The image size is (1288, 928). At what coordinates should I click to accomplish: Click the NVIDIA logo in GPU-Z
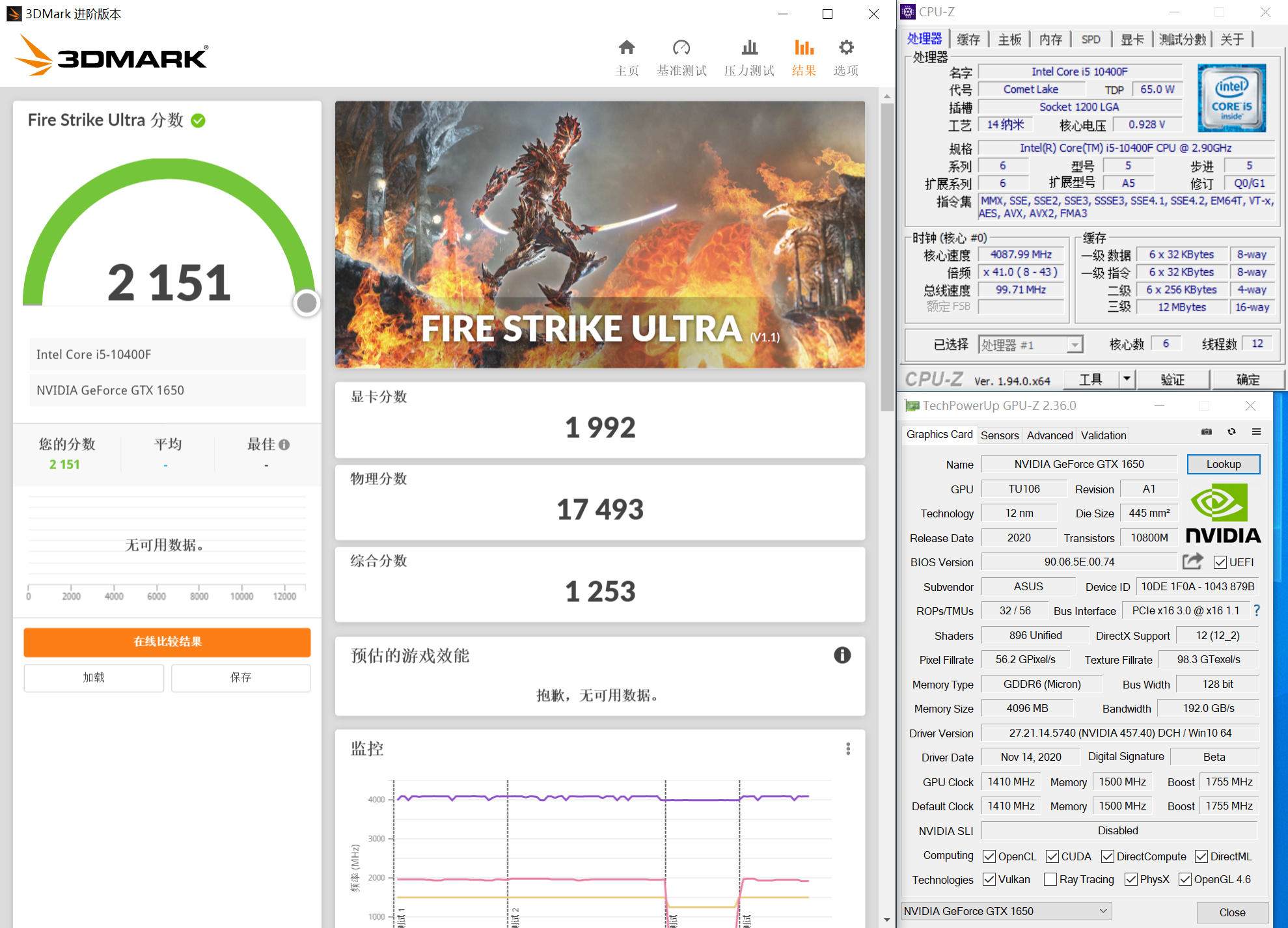click(1223, 513)
